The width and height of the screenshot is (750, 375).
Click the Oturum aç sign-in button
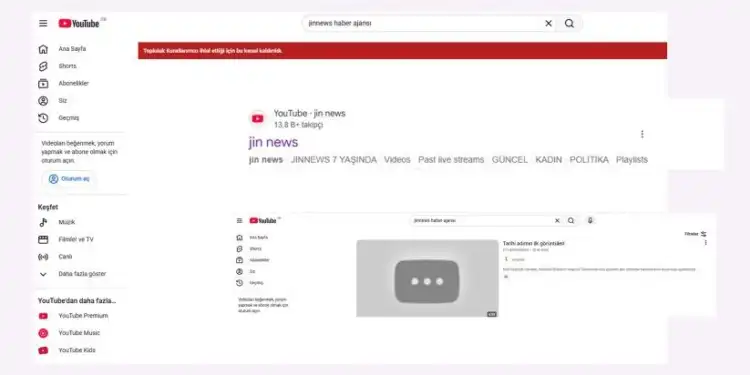tap(69, 179)
